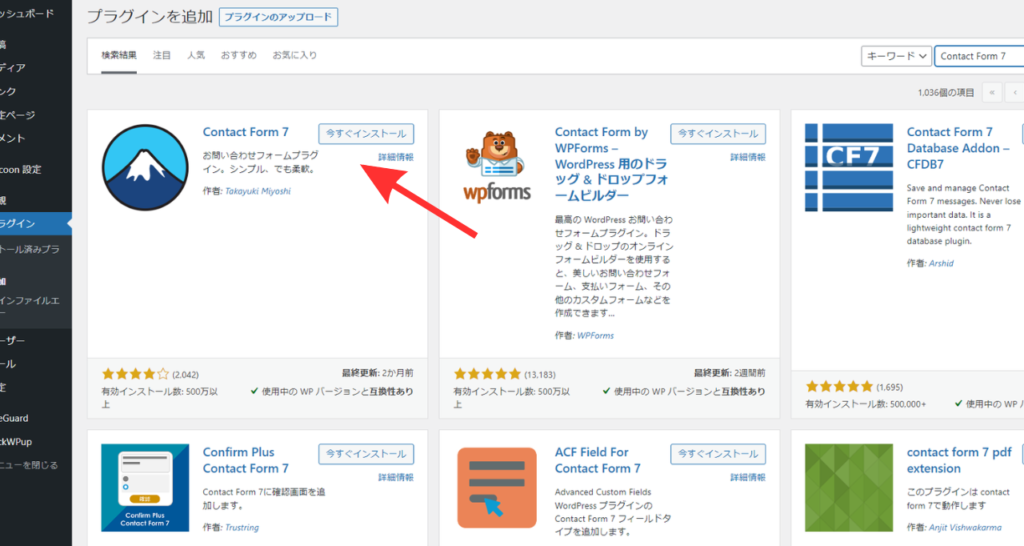Screen dimensions: 1024x546
Task: Switch to the 検索結果 tab
Action: point(119,56)
